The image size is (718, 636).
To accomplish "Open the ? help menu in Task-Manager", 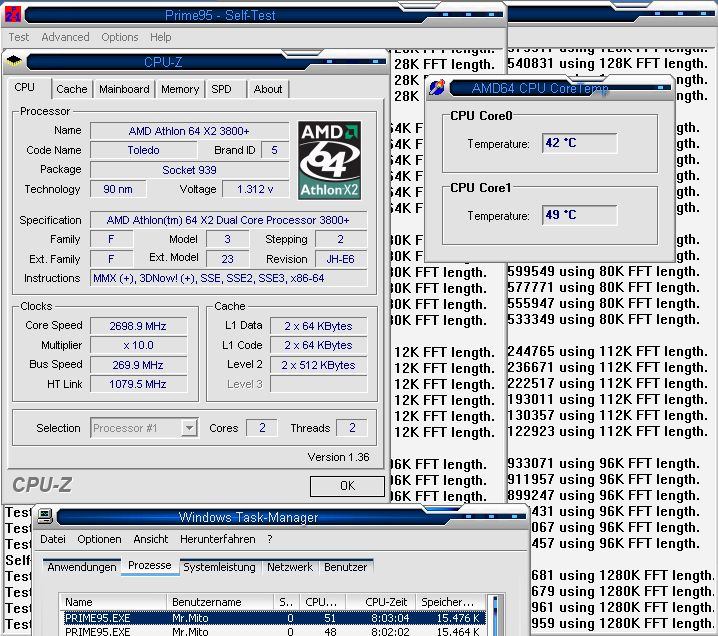I will [x=270, y=539].
